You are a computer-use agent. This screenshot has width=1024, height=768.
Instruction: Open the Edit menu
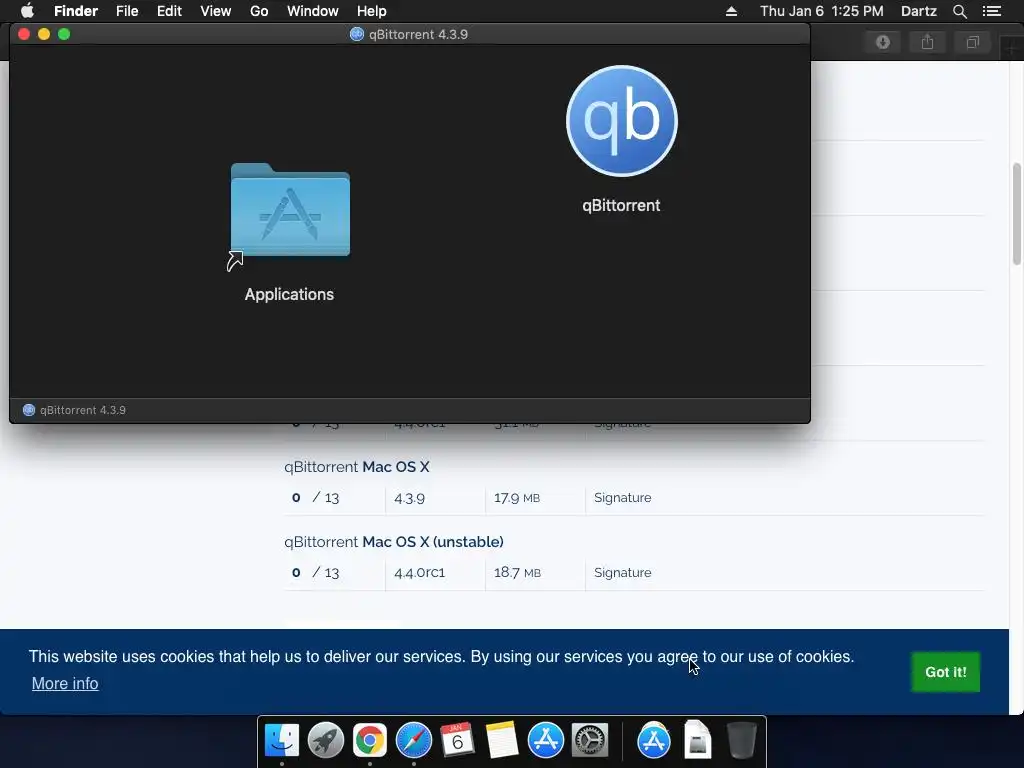tap(169, 11)
